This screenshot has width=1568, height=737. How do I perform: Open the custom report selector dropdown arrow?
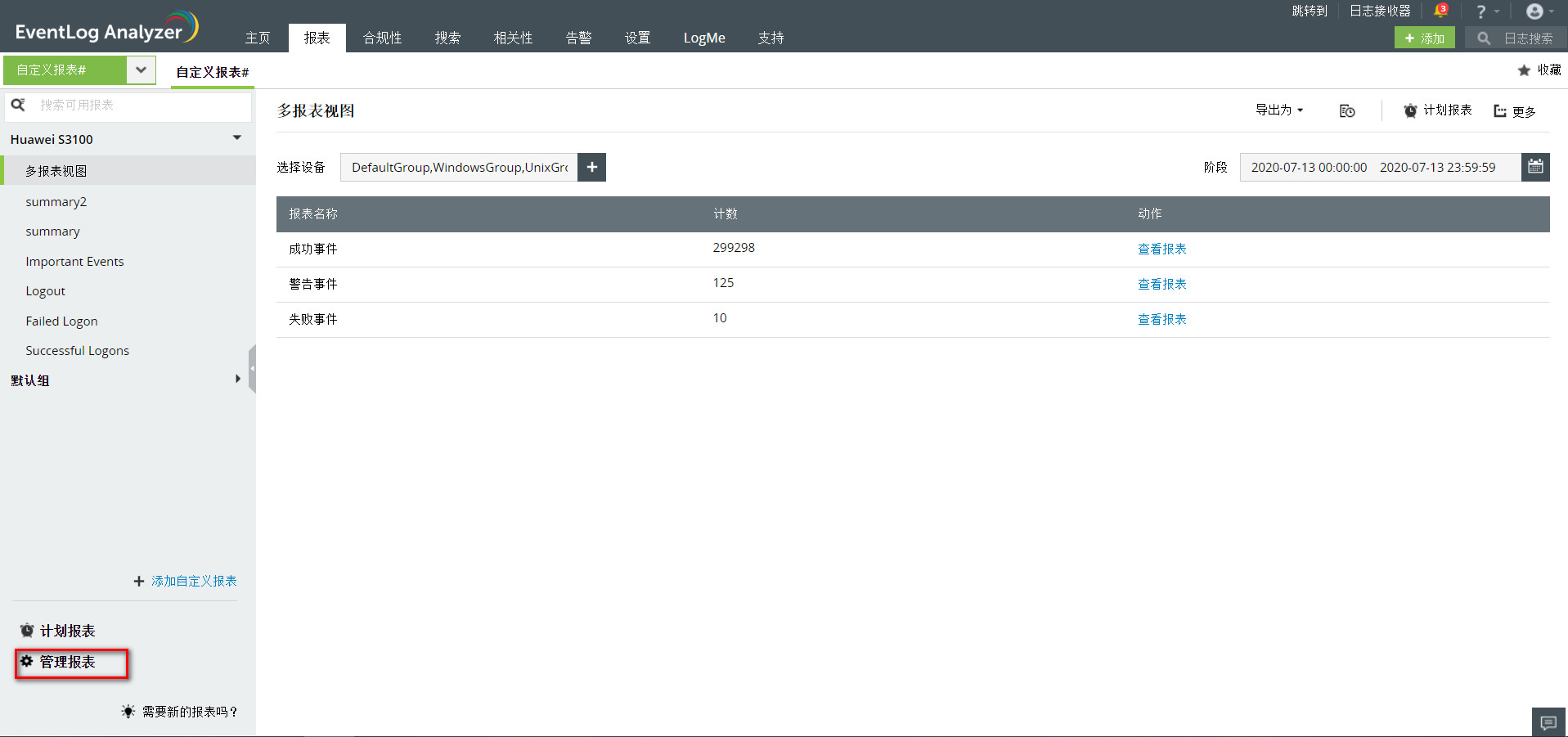(x=140, y=70)
